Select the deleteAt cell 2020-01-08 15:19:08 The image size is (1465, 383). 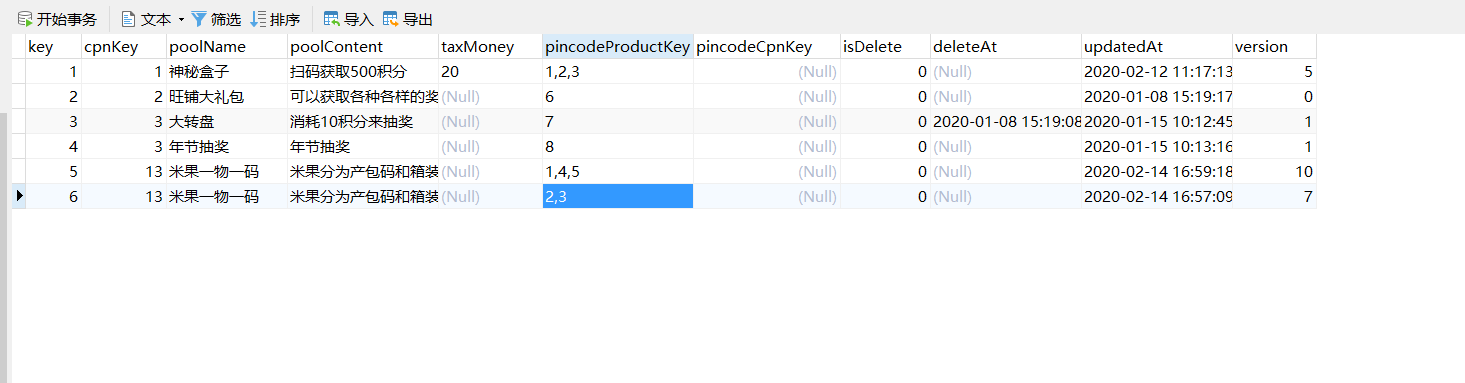(1006, 122)
